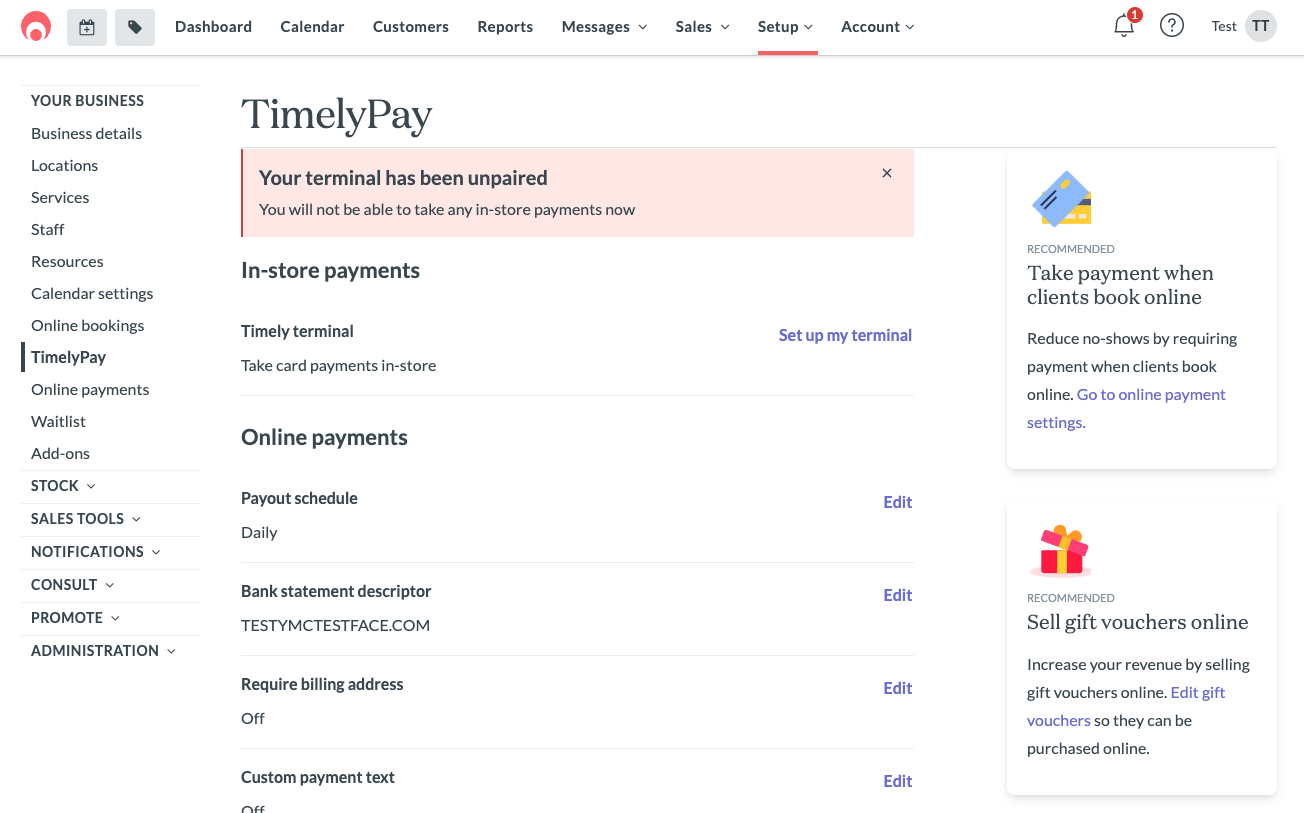Click Set up my terminal link
The image size is (1304, 813).
click(845, 336)
